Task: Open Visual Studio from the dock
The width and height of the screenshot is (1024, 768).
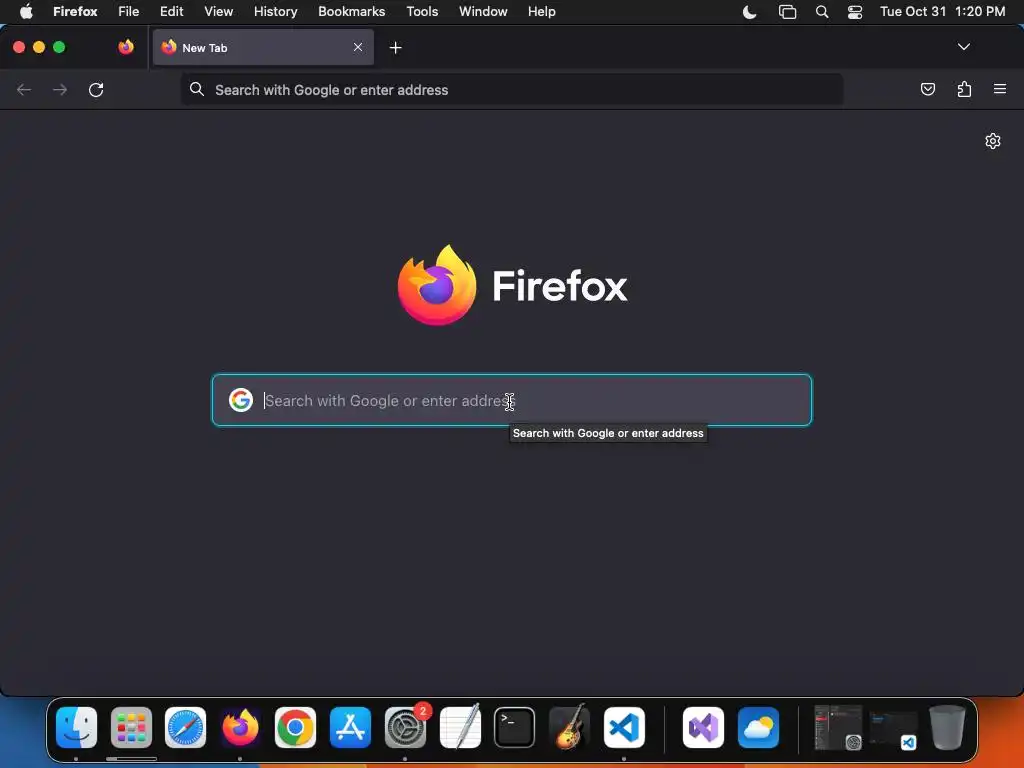Action: pos(703,727)
